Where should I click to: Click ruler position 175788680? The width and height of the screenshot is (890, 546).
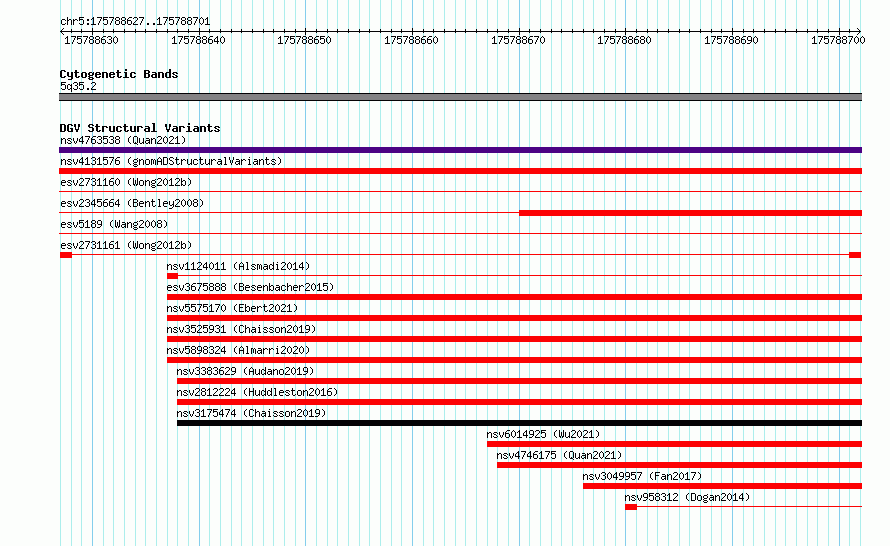click(624, 40)
